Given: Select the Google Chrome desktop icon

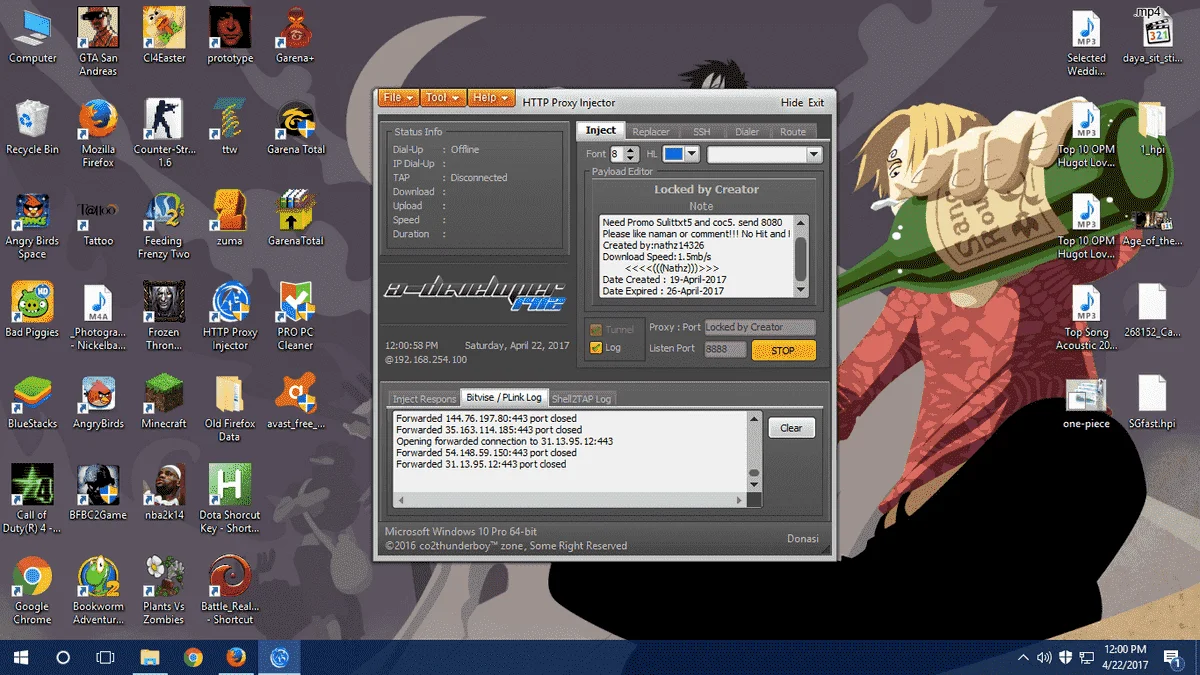Looking at the screenshot, I should pos(33,591).
